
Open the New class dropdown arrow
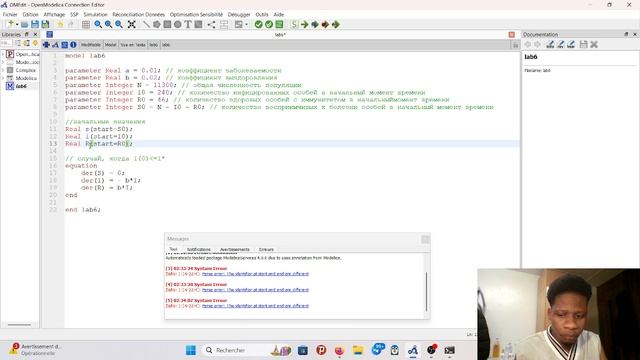coord(17,24)
